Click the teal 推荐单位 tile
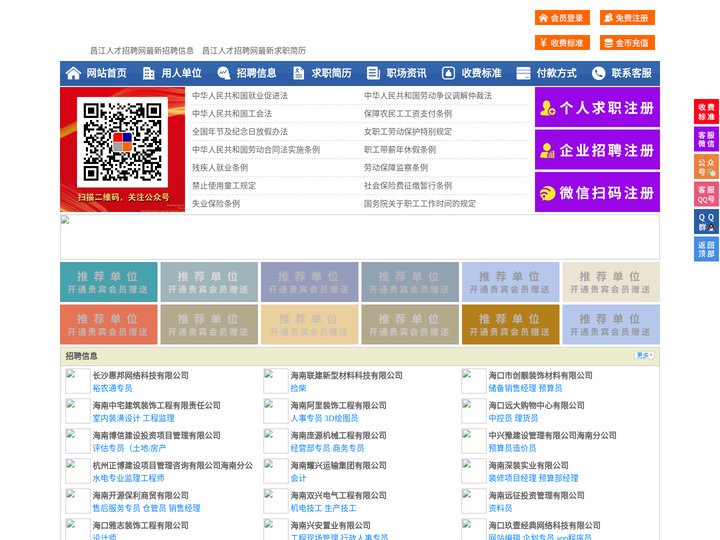 click(108, 282)
